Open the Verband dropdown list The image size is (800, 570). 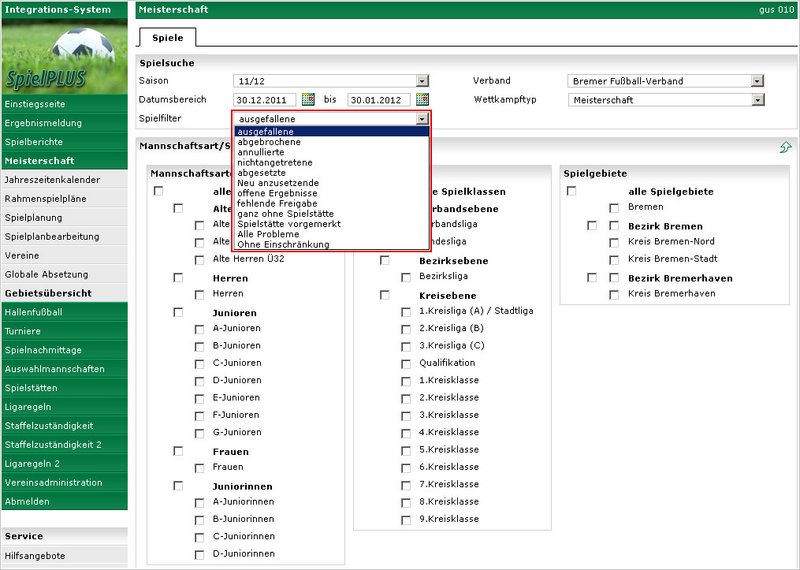point(757,81)
